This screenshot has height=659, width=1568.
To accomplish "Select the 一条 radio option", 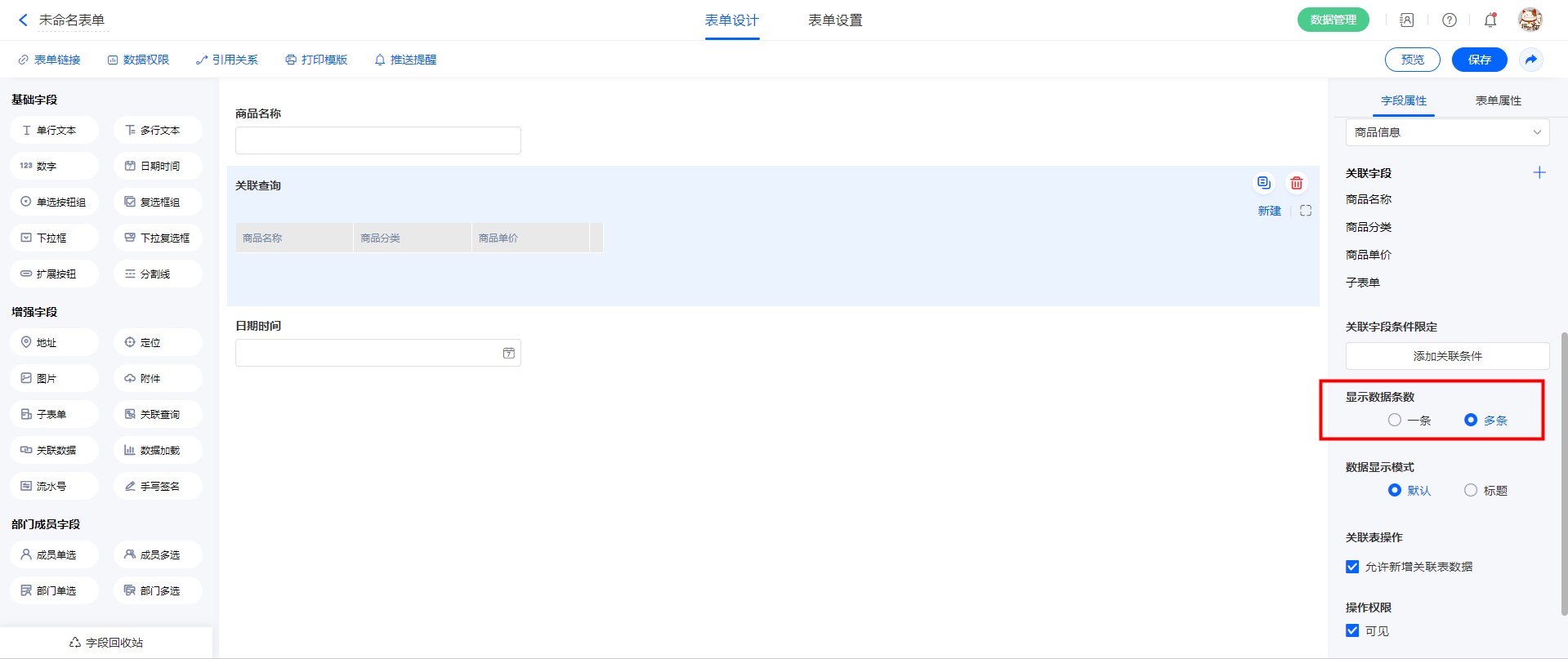I will [1395, 420].
